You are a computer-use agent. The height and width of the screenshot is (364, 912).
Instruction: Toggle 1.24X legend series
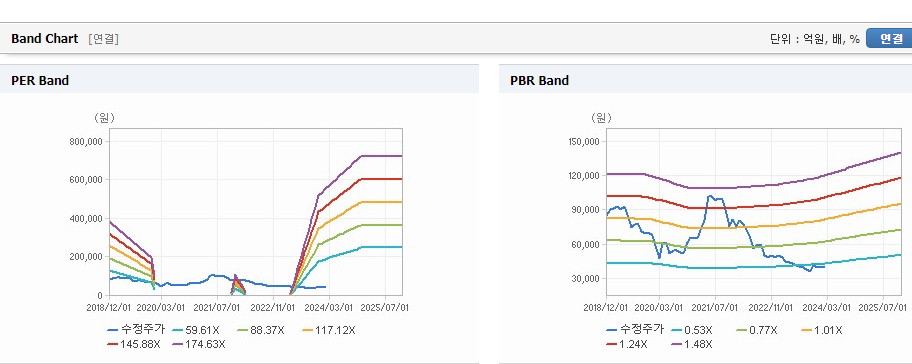point(626,344)
